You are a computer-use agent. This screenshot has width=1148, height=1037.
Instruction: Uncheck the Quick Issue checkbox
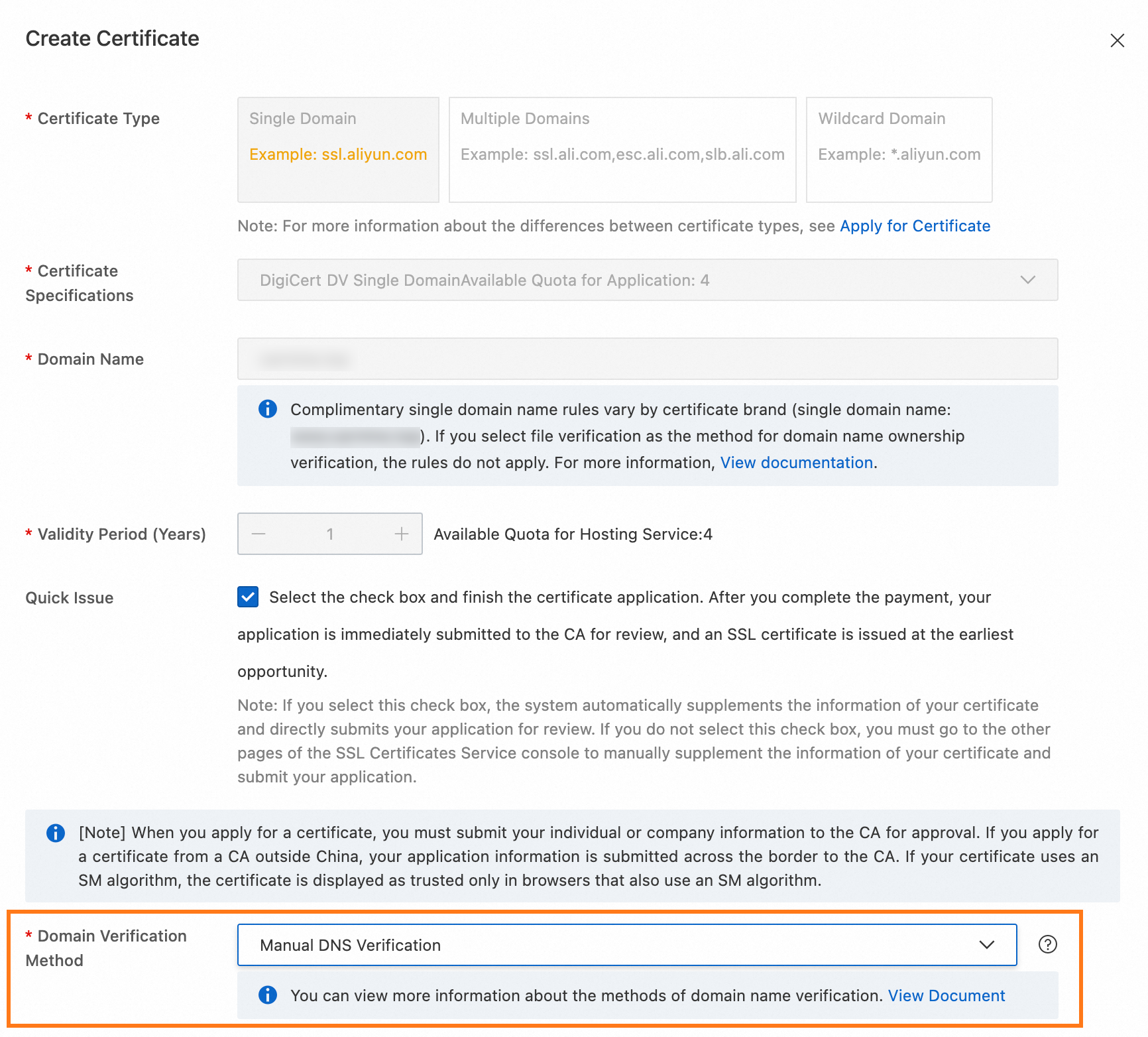coord(248,597)
